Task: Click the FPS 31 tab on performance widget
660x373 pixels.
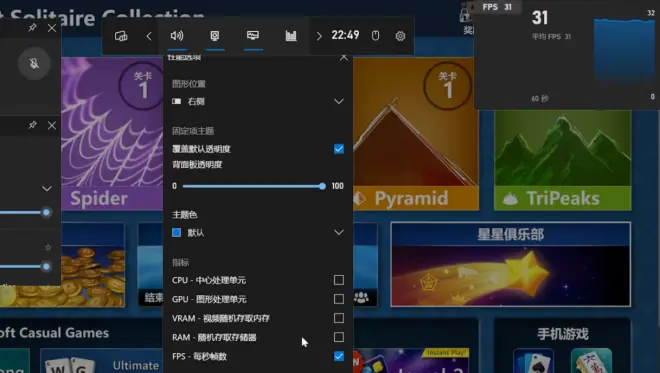Action: coord(497,7)
